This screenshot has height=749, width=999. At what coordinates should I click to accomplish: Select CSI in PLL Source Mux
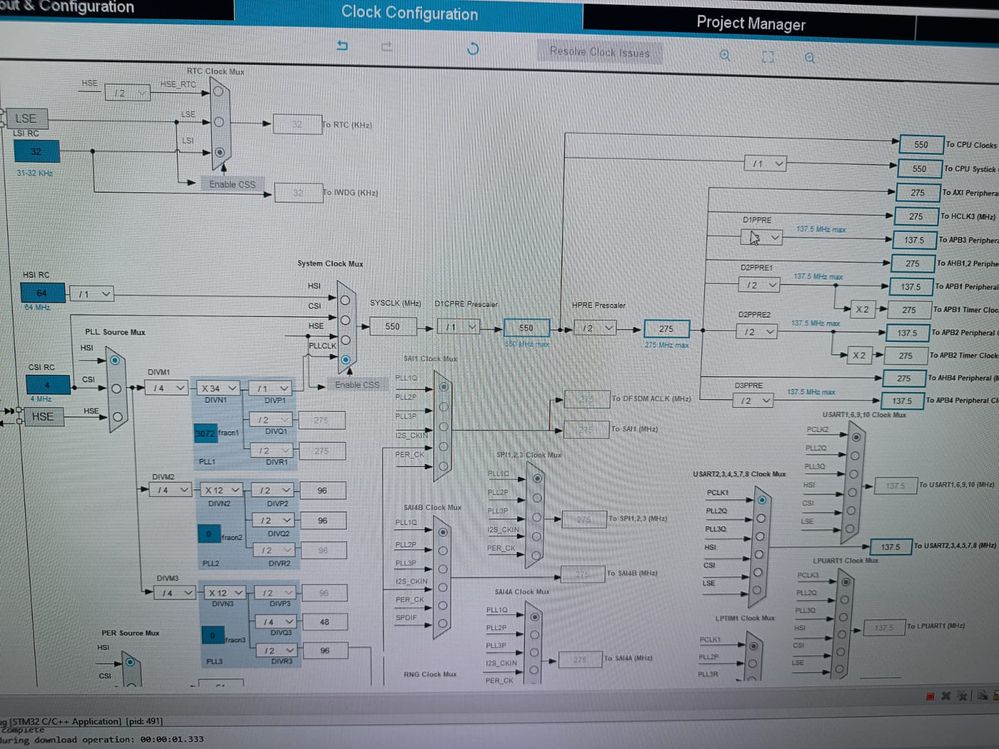pos(116,389)
